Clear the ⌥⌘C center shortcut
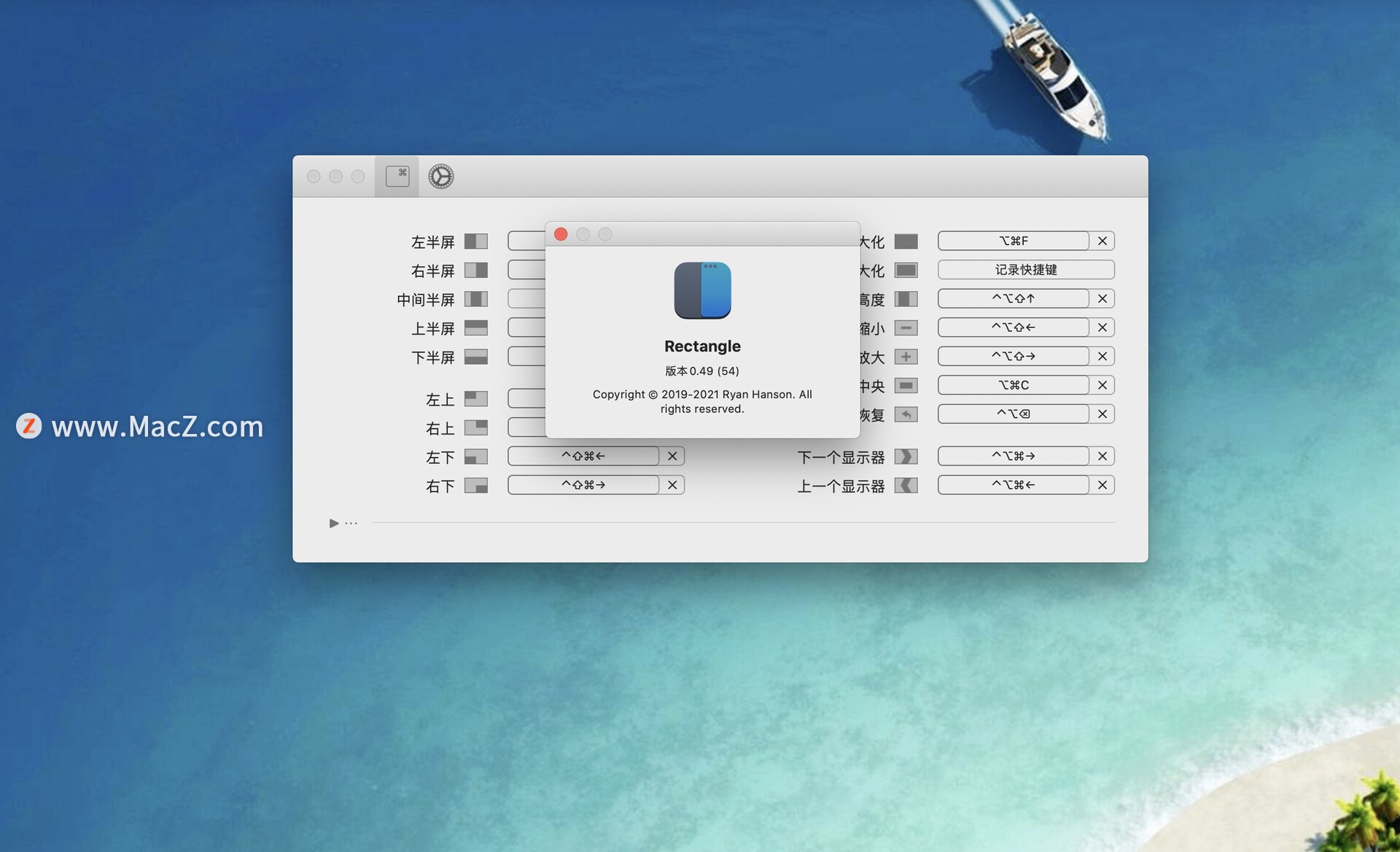The image size is (1400, 852). point(1102,385)
